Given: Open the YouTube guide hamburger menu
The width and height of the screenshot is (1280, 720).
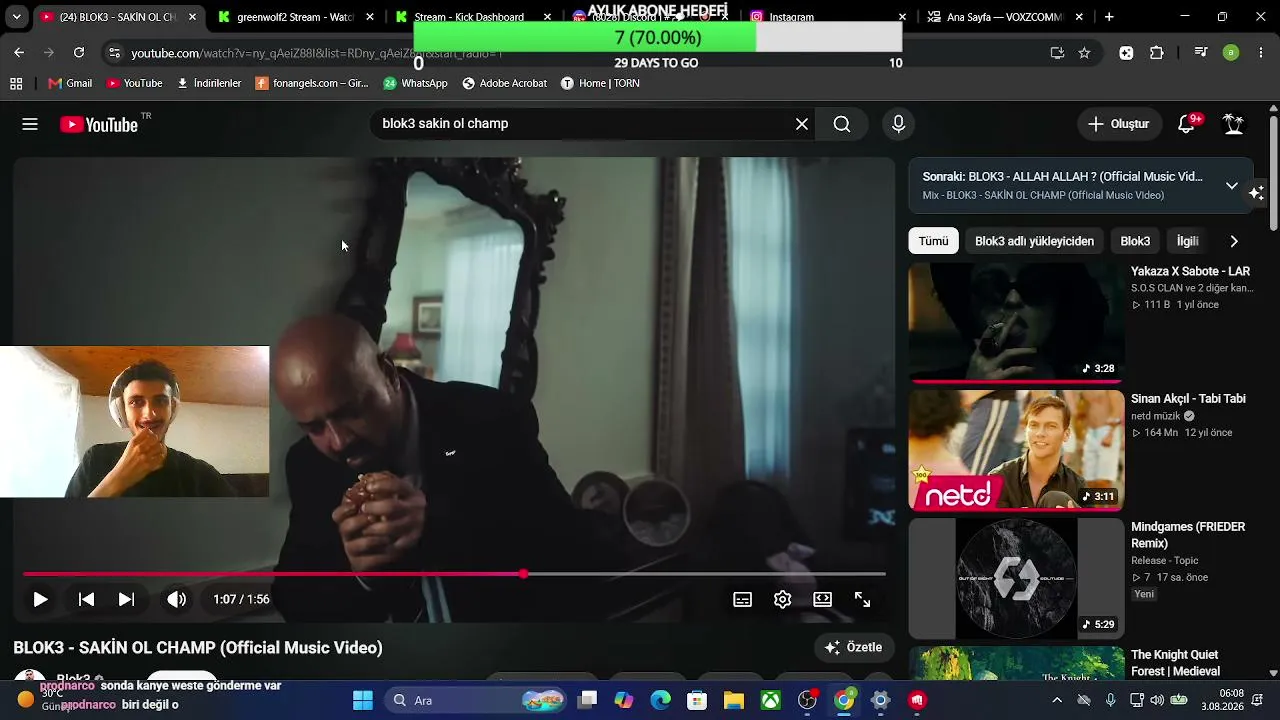Looking at the screenshot, I should tap(30, 124).
